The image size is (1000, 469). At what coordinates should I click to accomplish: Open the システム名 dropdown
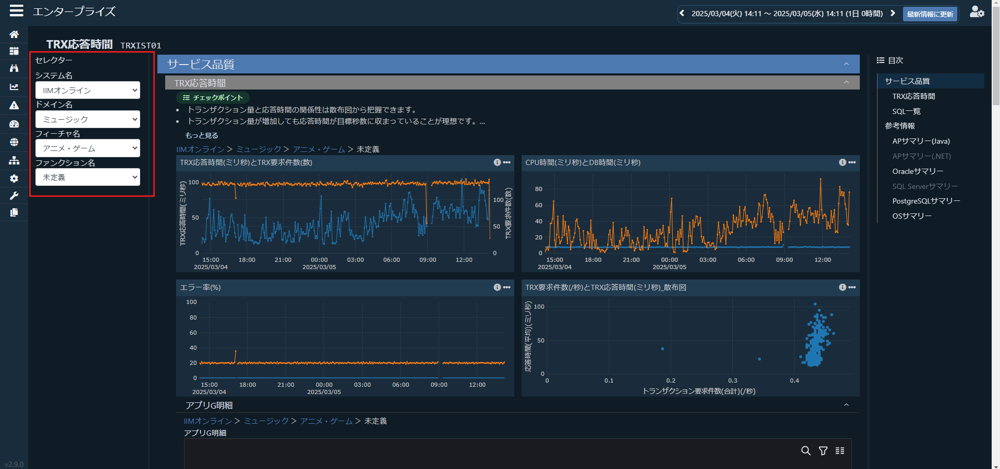tap(87, 90)
